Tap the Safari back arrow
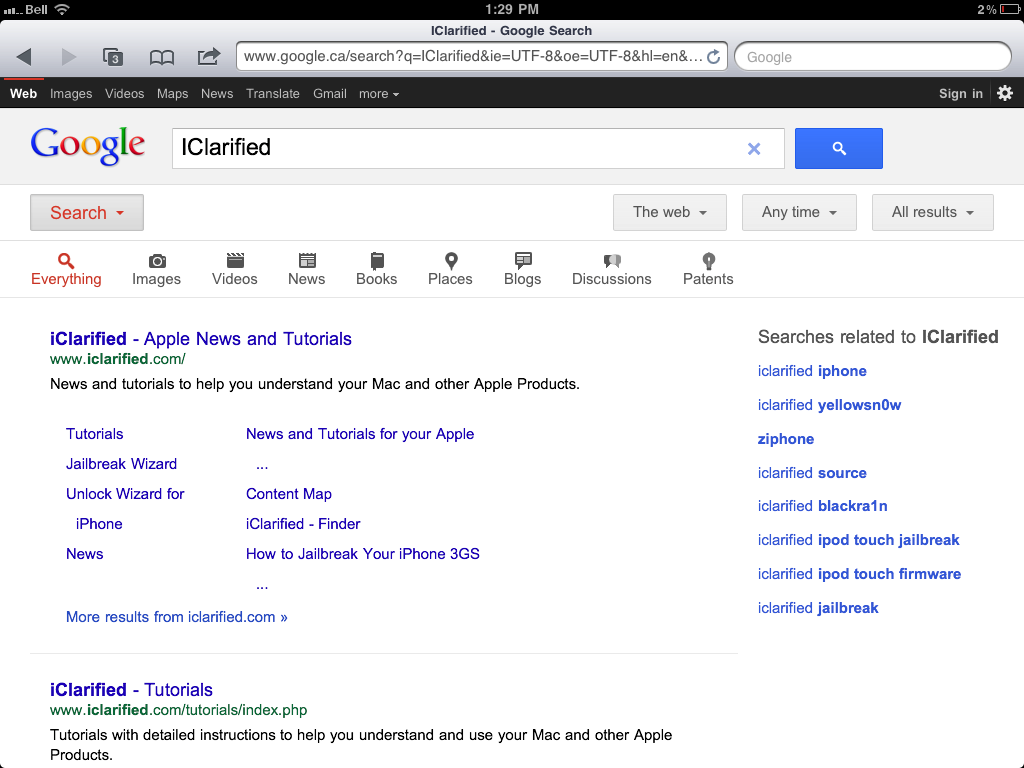The height and width of the screenshot is (768, 1024). click(x=24, y=57)
